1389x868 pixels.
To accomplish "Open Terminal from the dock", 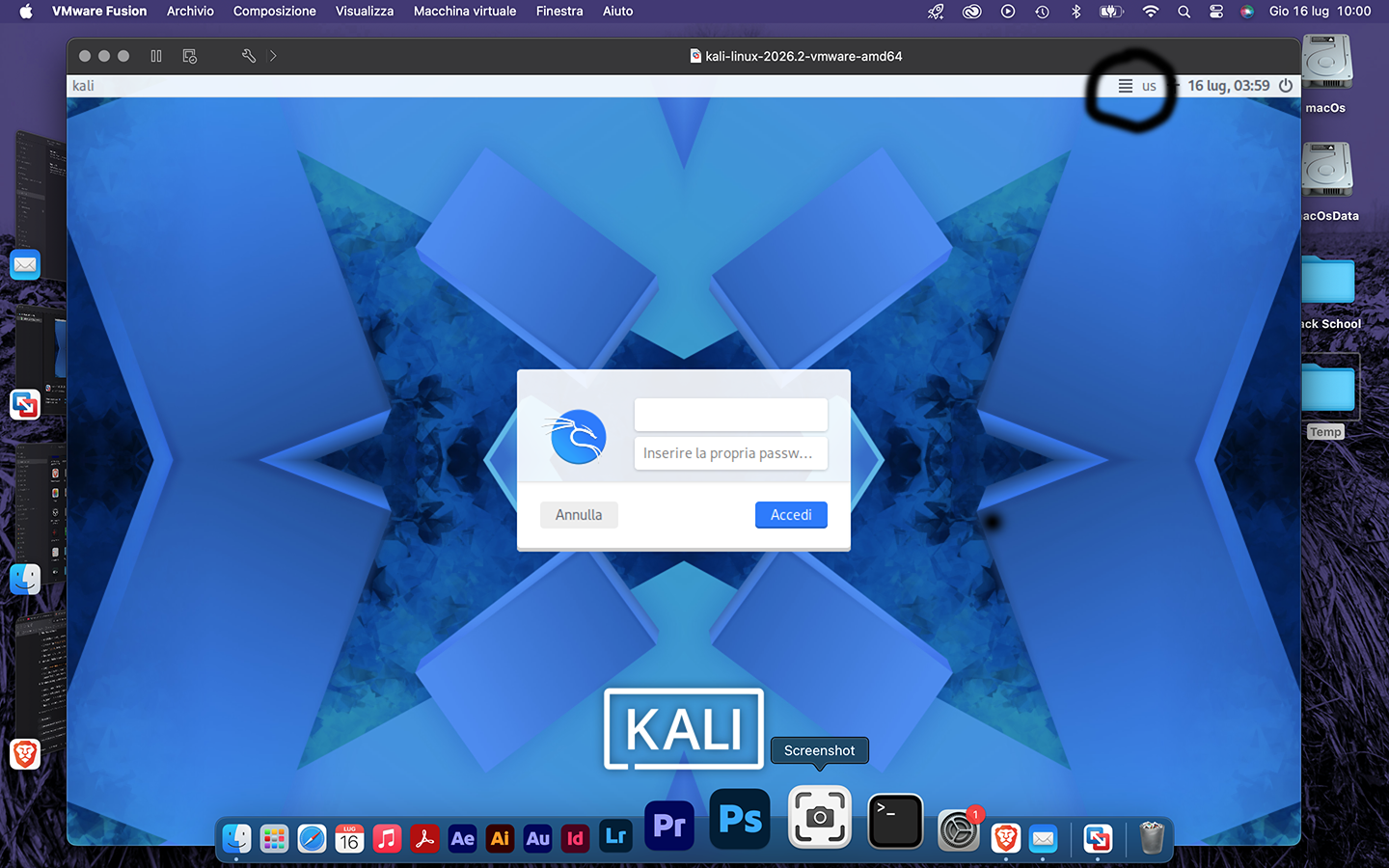I will (895, 821).
